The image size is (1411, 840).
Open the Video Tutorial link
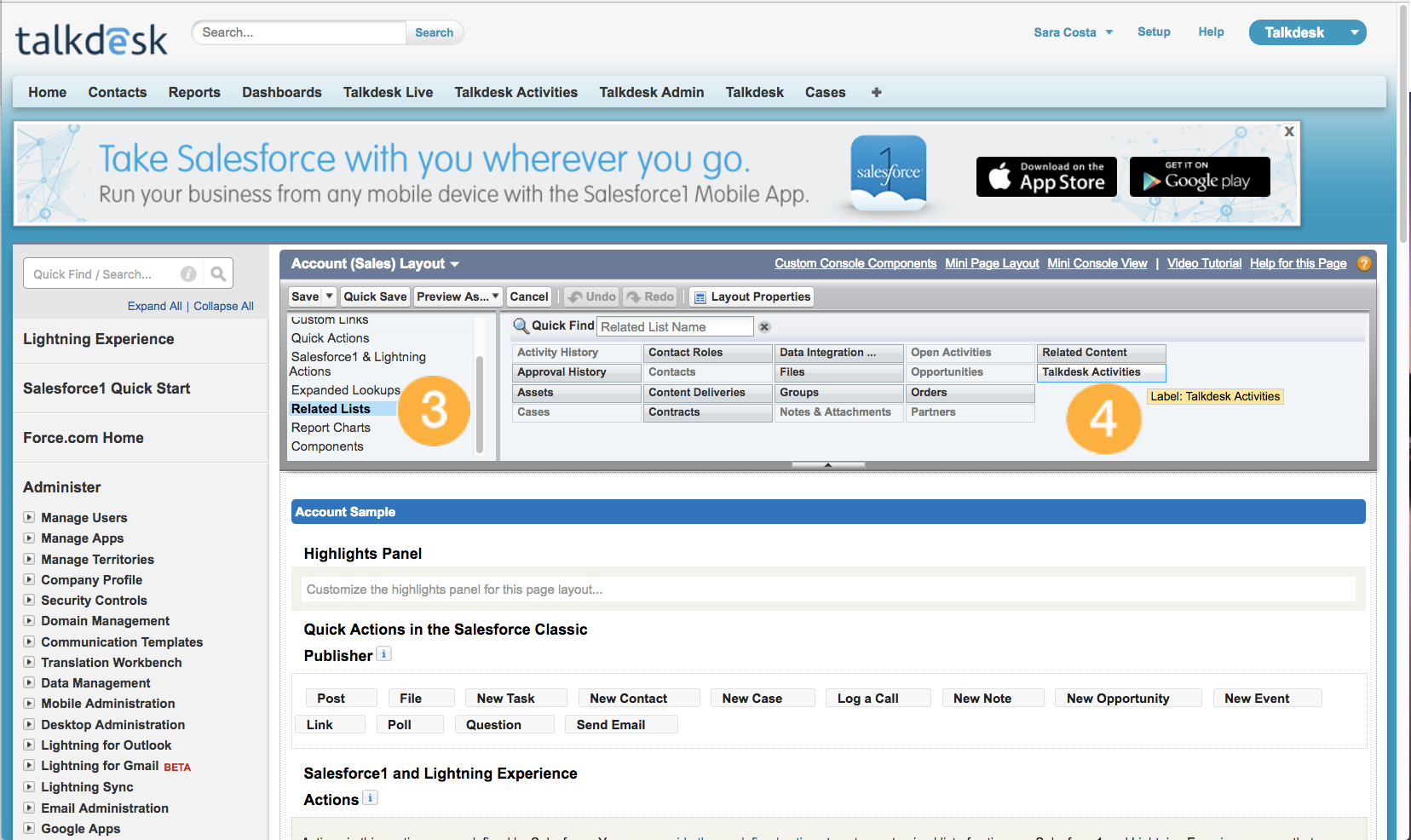[1204, 263]
